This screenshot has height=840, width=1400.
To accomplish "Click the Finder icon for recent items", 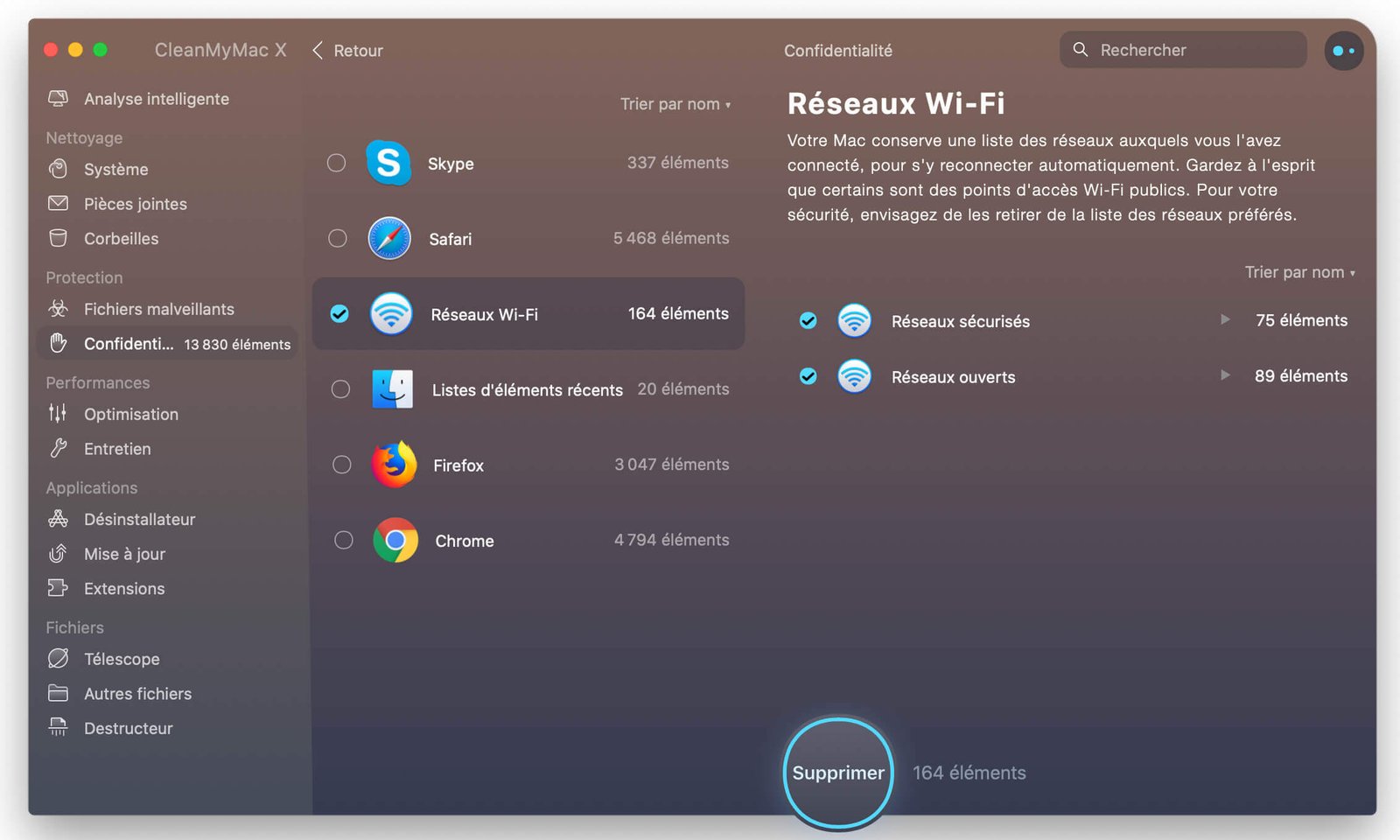I will click(x=392, y=388).
